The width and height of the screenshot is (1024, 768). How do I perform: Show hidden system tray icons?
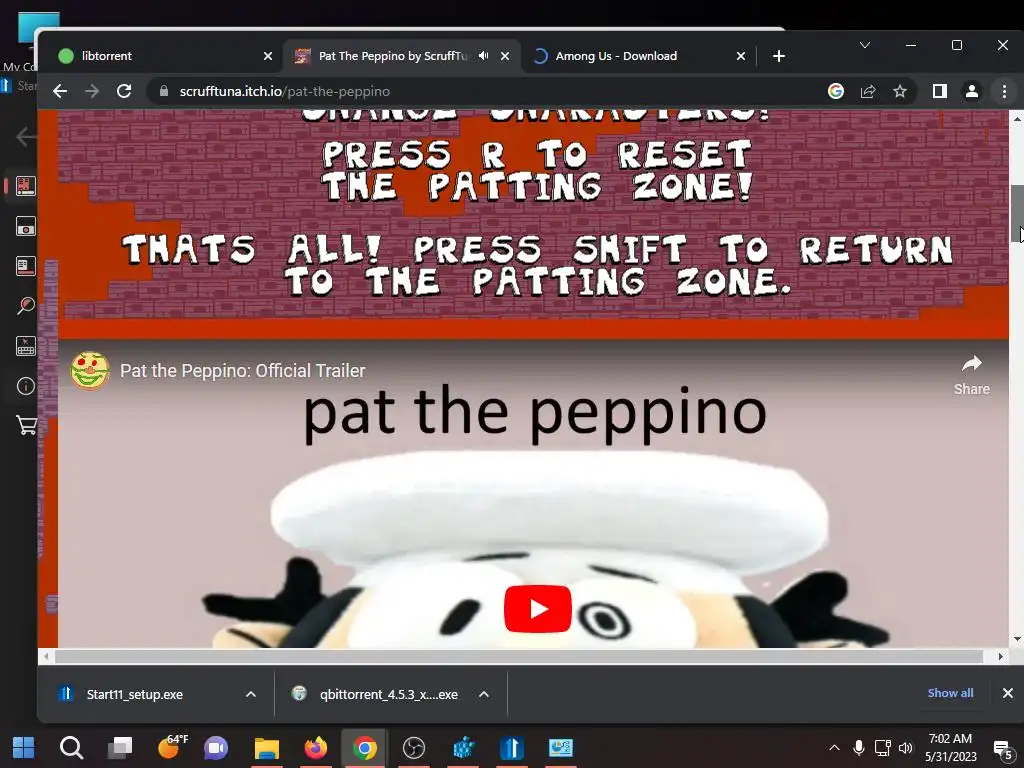(834, 748)
